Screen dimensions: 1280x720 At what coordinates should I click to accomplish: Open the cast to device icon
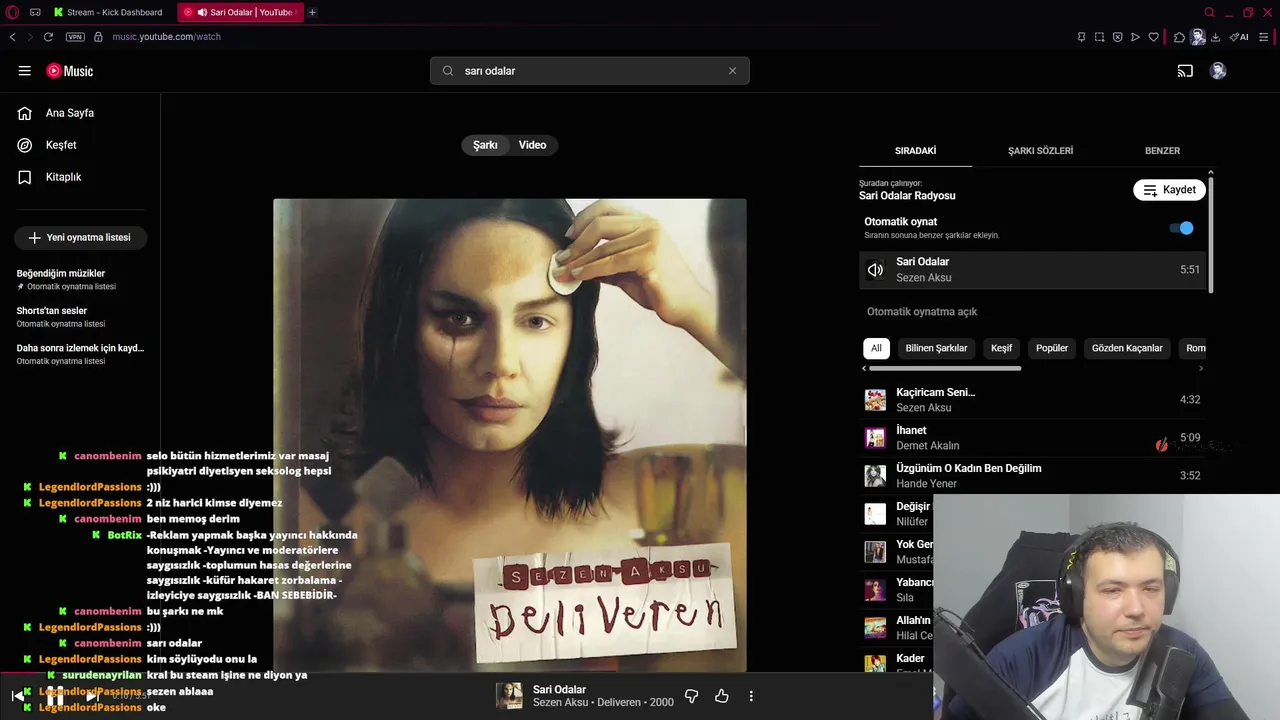[x=1185, y=71]
